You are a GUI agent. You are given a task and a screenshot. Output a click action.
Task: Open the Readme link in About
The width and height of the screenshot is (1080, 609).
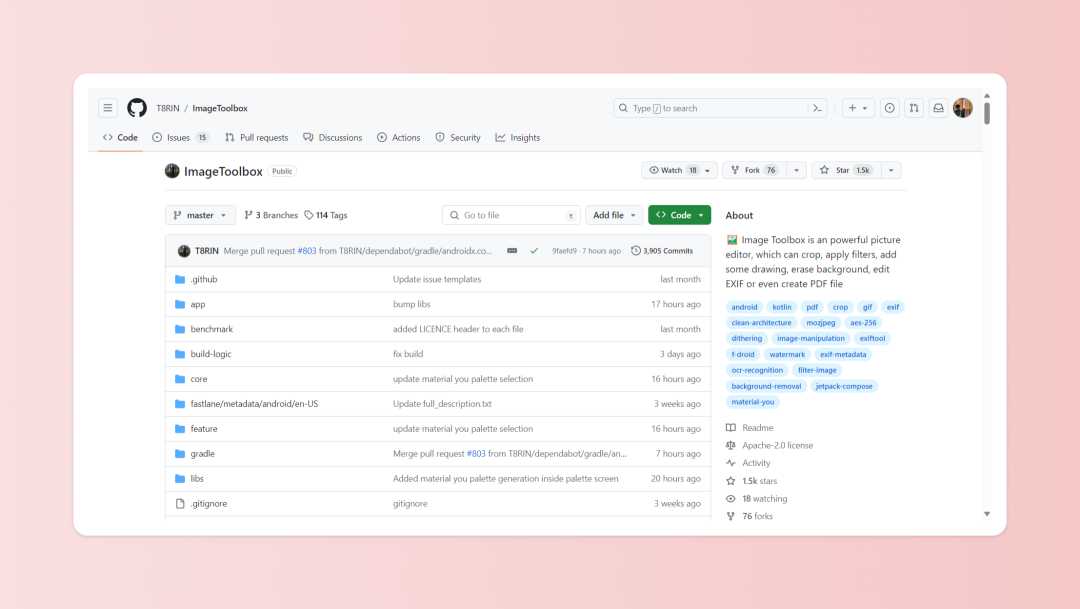pyautogui.click(x=758, y=428)
